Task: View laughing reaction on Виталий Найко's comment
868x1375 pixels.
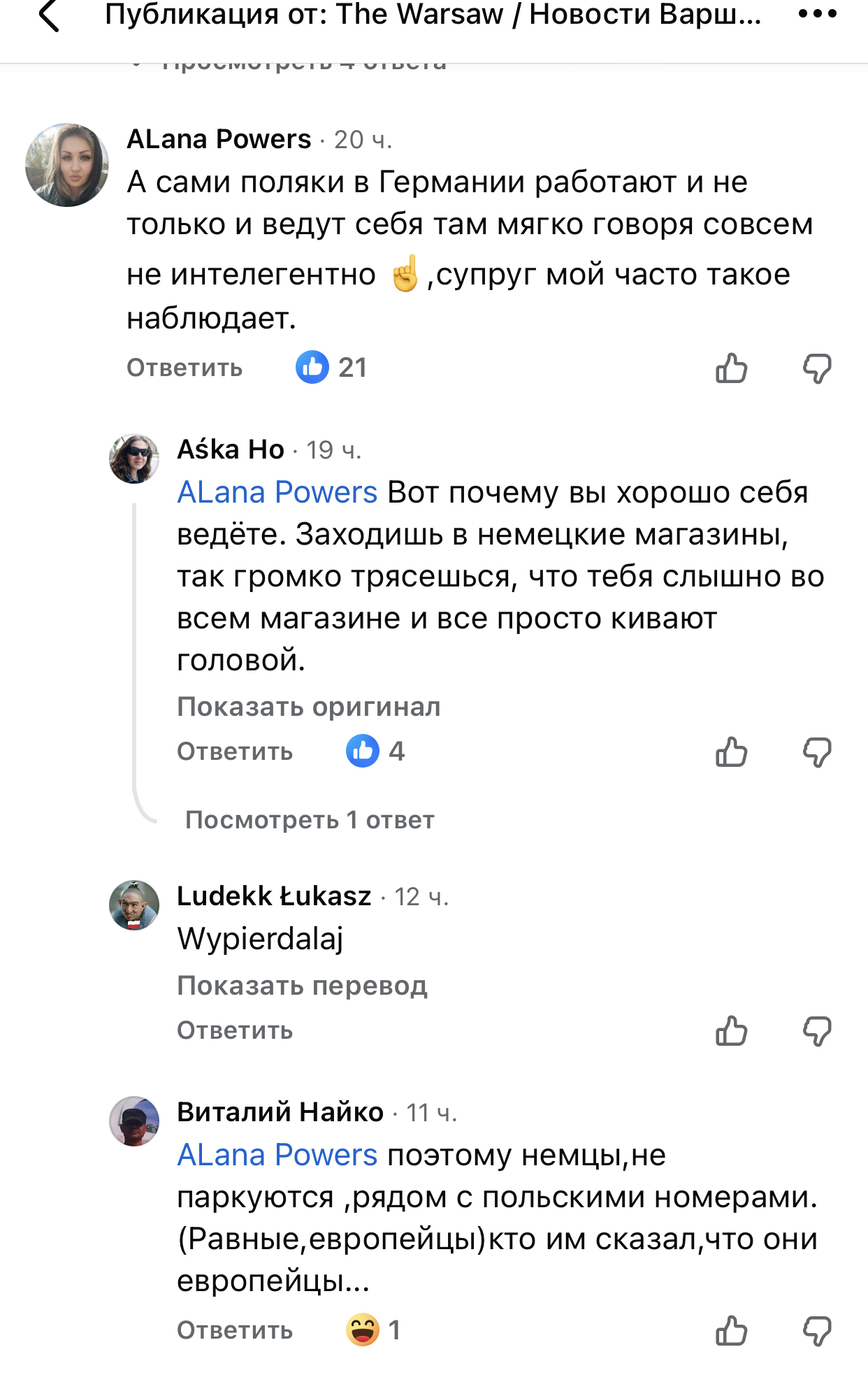Action: click(x=372, y=1330)
